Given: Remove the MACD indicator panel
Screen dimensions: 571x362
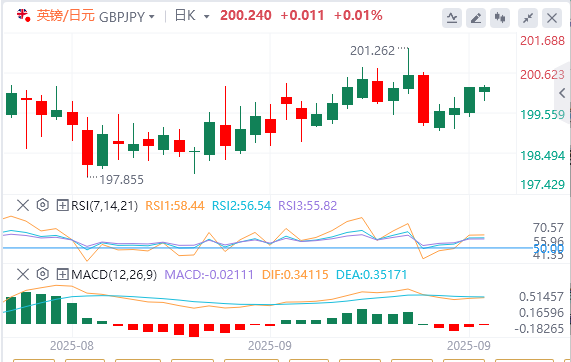Looking at the screenshot, I should pyautogui.click(x=23, y=274).
